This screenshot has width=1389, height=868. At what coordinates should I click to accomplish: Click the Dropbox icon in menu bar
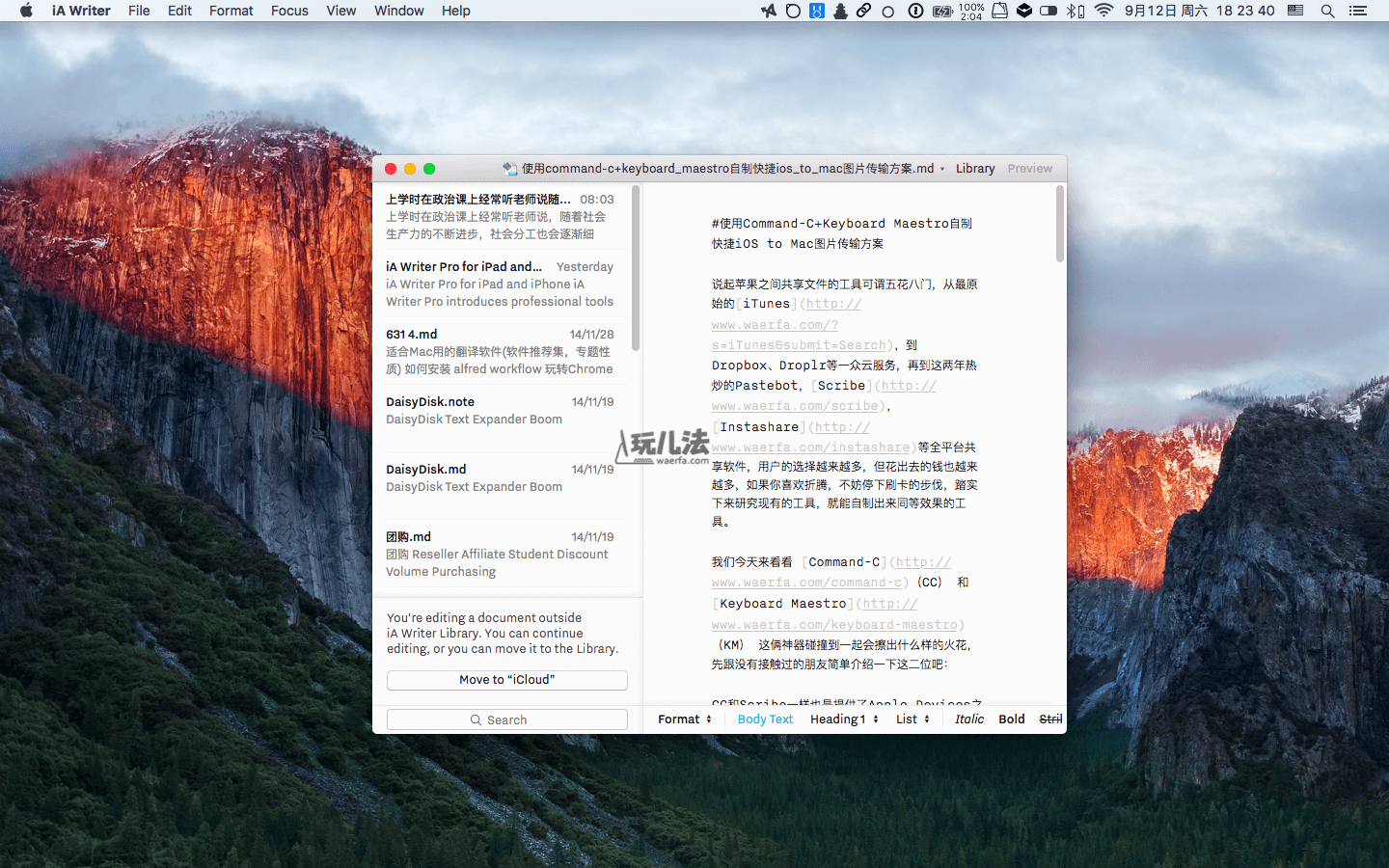click(x=1024, y=11)
